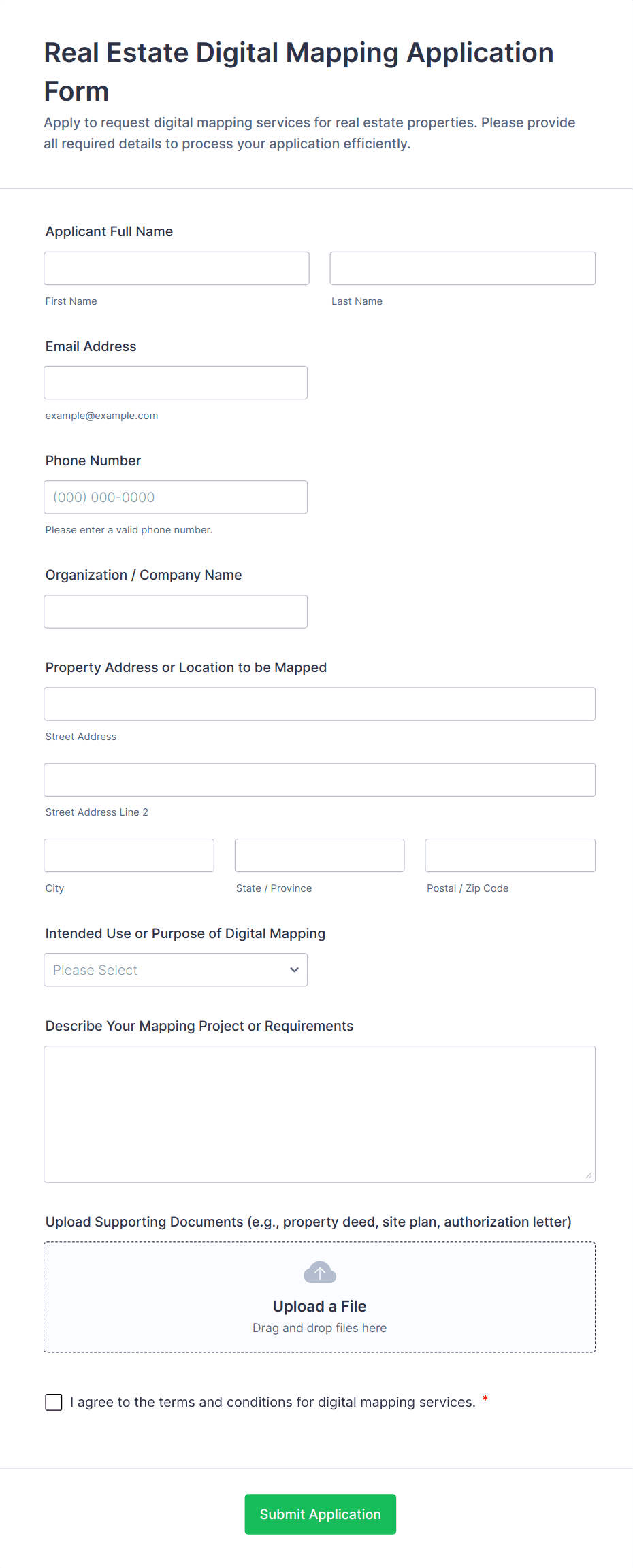Click the textarea resize grip handle
This screenshot has width=633, height=1568.
[588, 1175]
